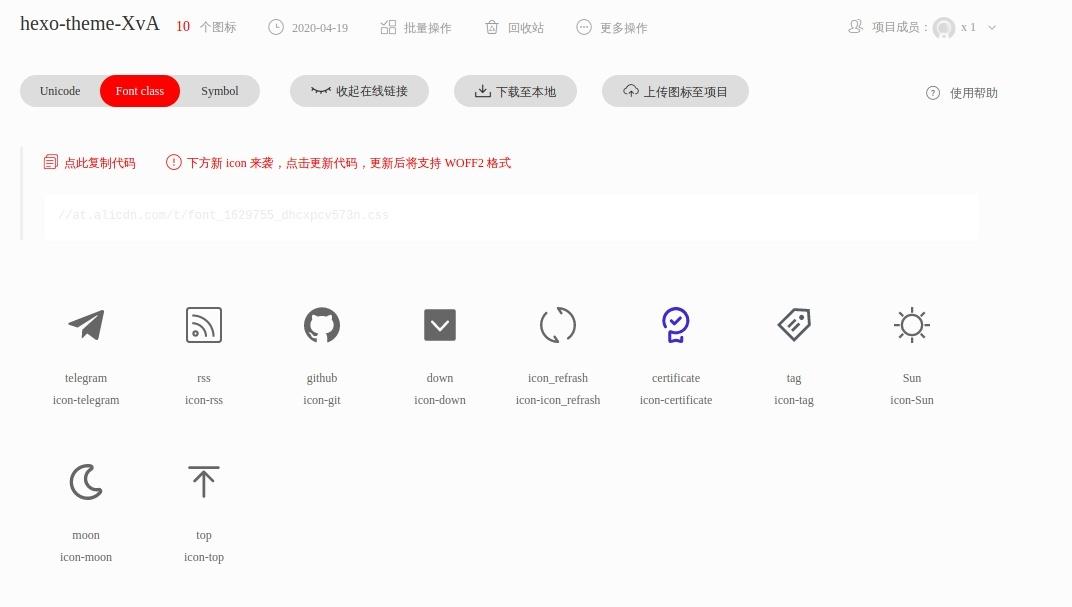Select the rss feed icon
1072x607 pixels.
click(x=204, y=325)
